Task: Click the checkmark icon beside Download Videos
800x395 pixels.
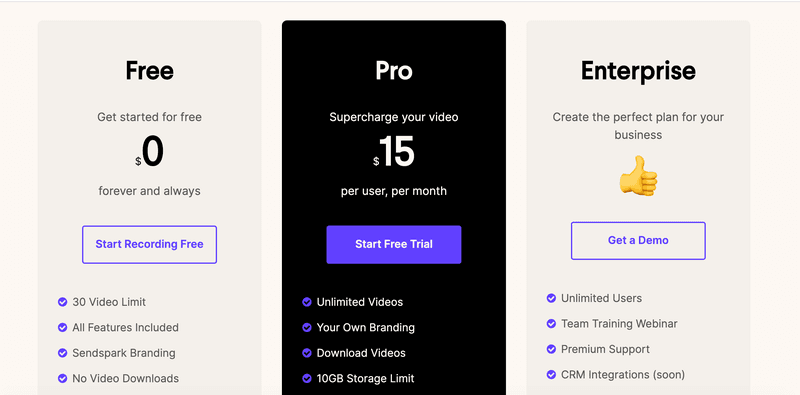Action: pos(307,353)
